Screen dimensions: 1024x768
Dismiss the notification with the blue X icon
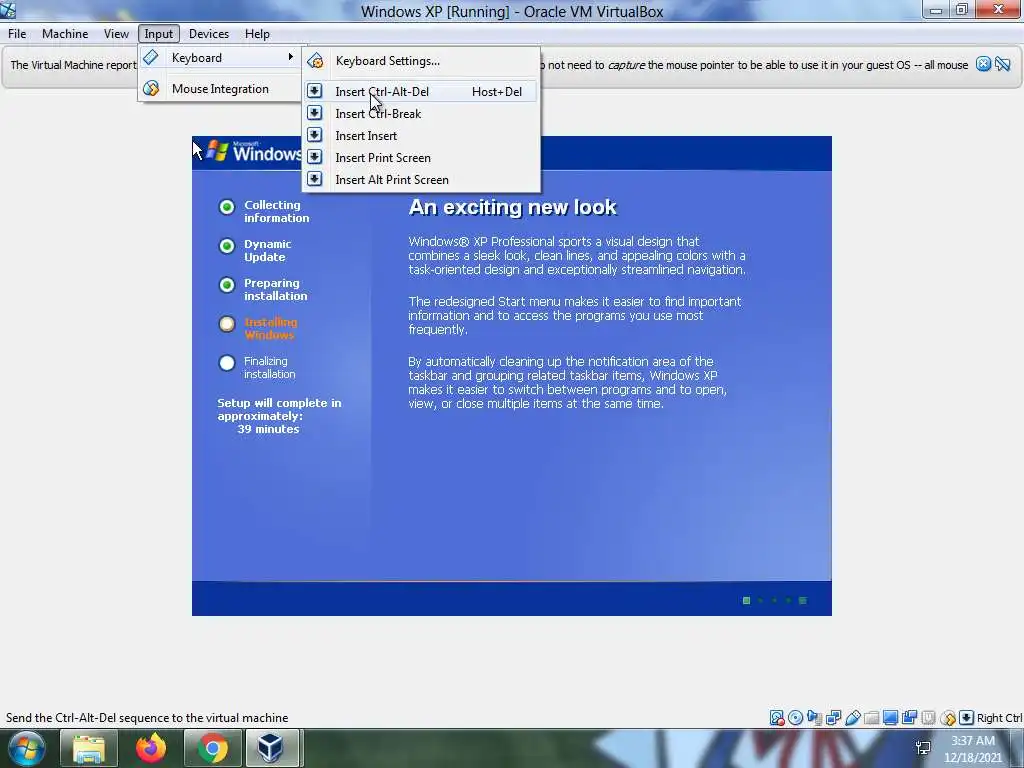pos(984,64)
